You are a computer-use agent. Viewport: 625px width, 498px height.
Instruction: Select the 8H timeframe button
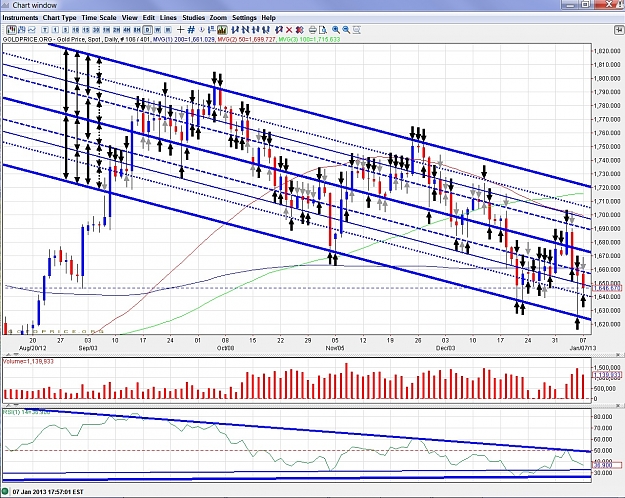coord(137,30)
